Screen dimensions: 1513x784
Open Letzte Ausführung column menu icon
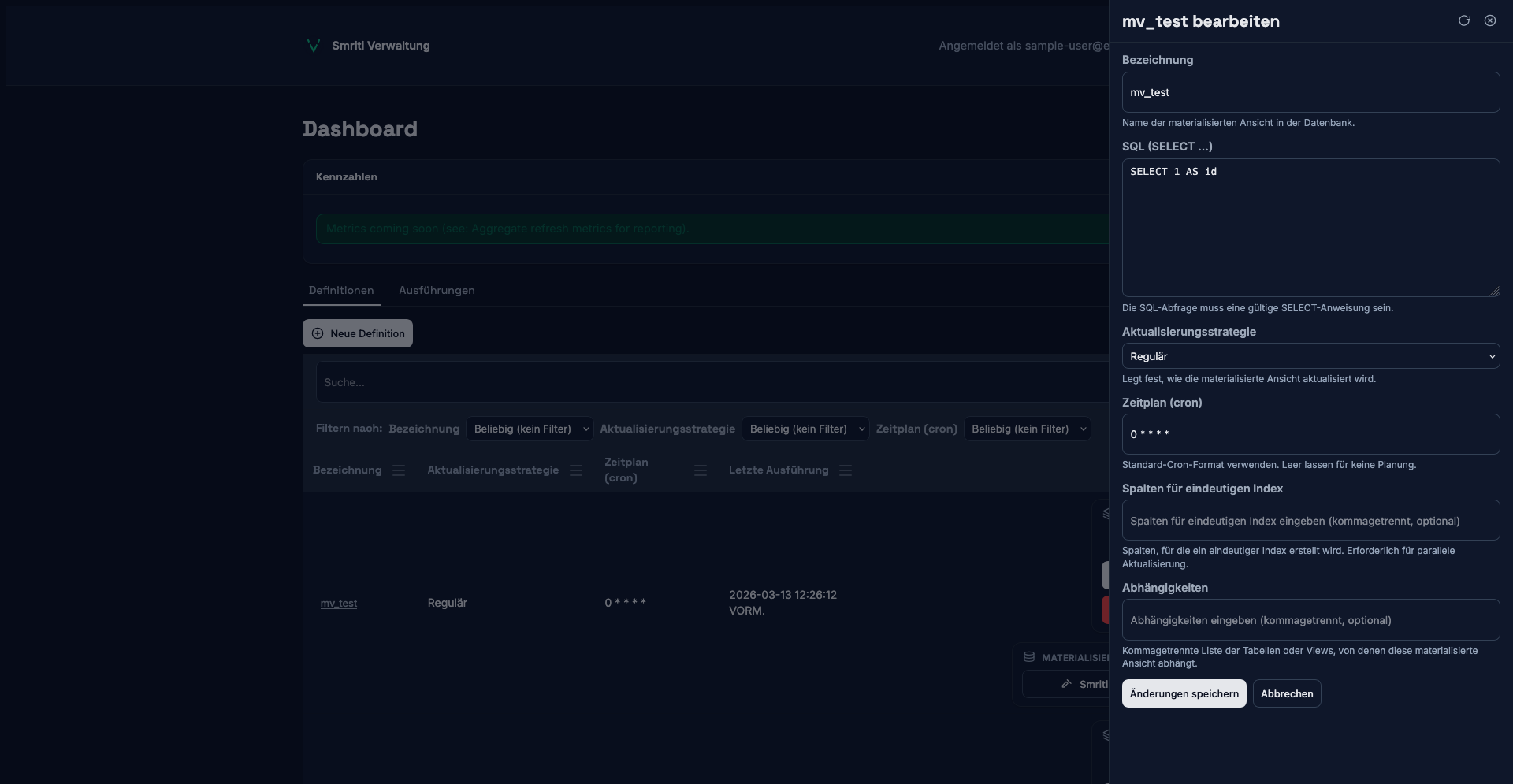[x=846, y=470]
